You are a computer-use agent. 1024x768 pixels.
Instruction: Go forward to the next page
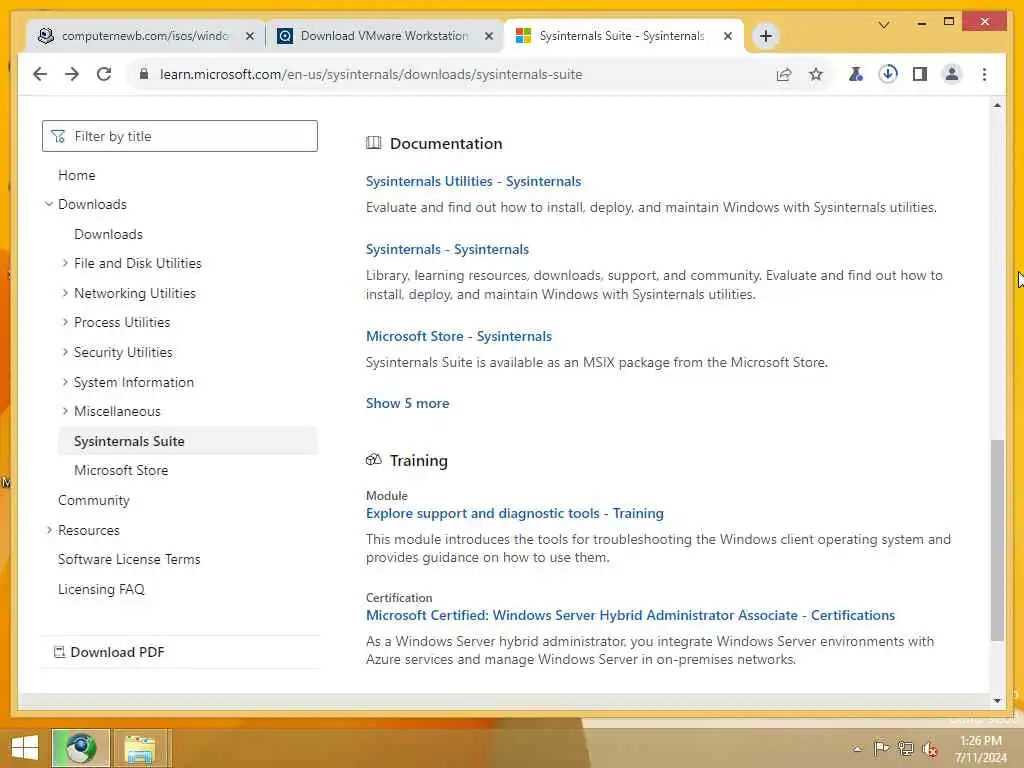(x=72, y=74)
